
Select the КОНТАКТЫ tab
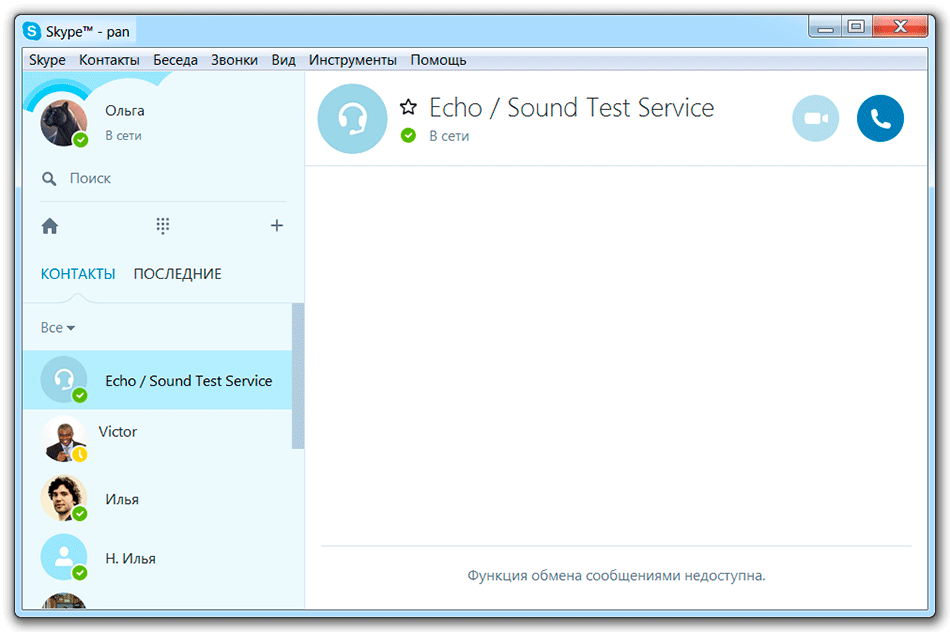coord(78,274)
